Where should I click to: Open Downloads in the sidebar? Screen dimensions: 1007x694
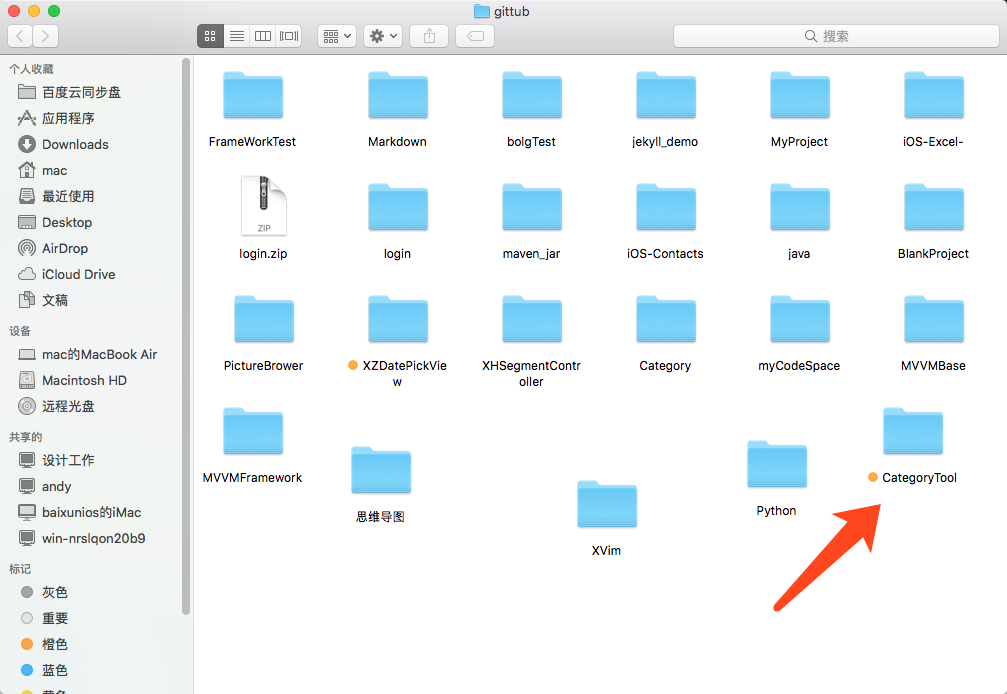(x=75, y=144)
